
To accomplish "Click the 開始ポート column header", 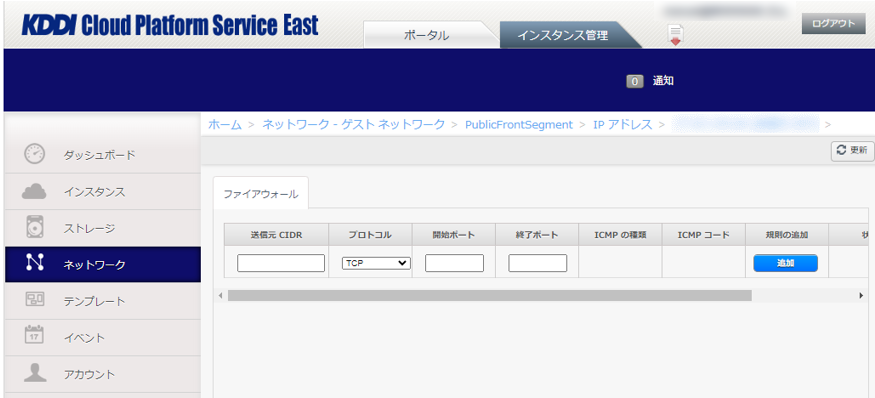I will point(454,235).
